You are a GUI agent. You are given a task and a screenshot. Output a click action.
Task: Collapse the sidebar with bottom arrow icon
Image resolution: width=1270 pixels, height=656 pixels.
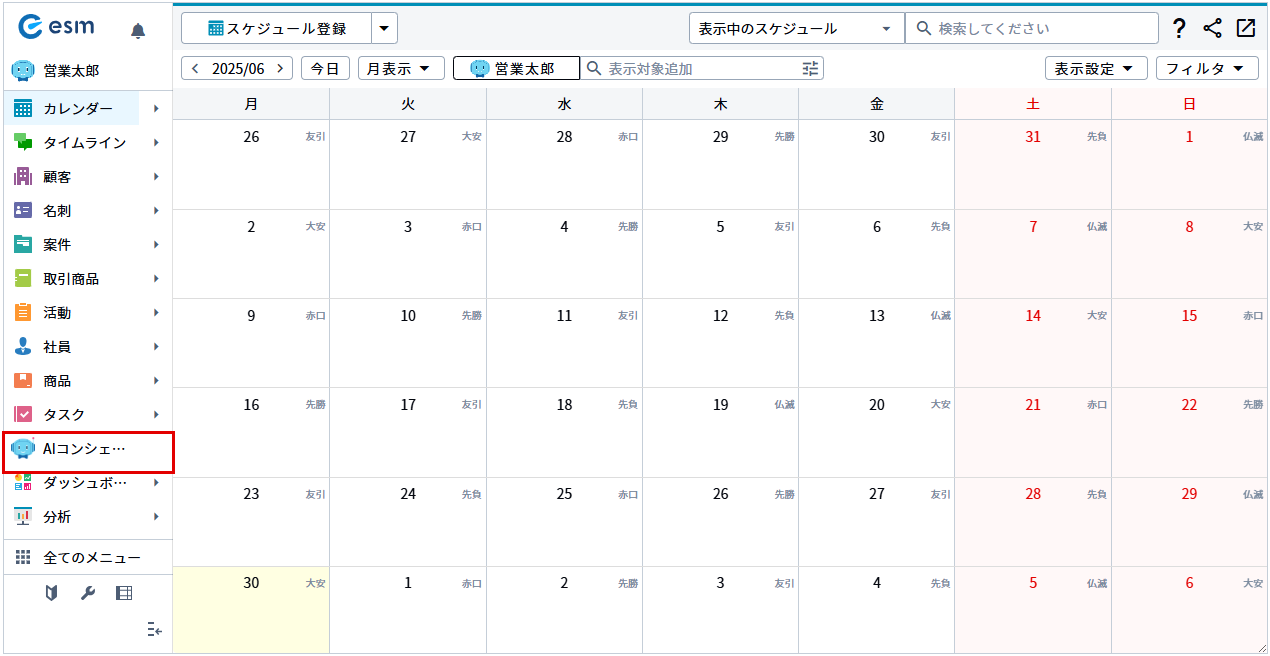153,629
